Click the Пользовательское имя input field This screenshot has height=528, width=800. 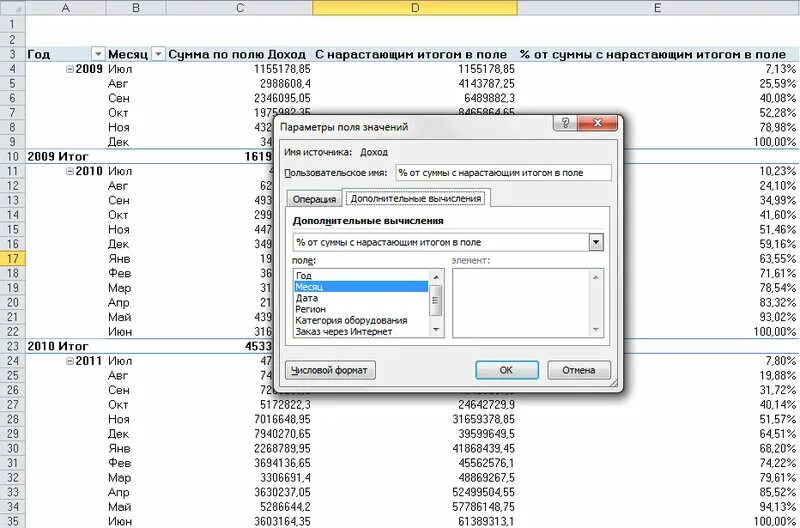(x=503, y=172)
